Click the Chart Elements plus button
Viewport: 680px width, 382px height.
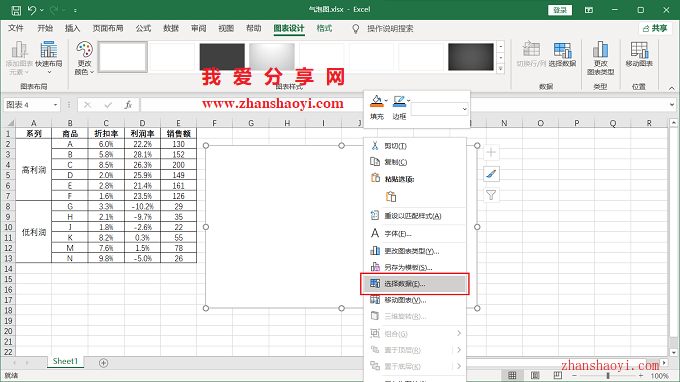click(x=491, y=153)
